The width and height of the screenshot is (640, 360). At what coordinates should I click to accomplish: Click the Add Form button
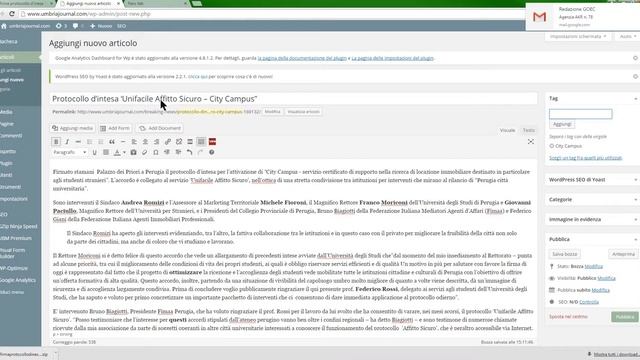115,128
